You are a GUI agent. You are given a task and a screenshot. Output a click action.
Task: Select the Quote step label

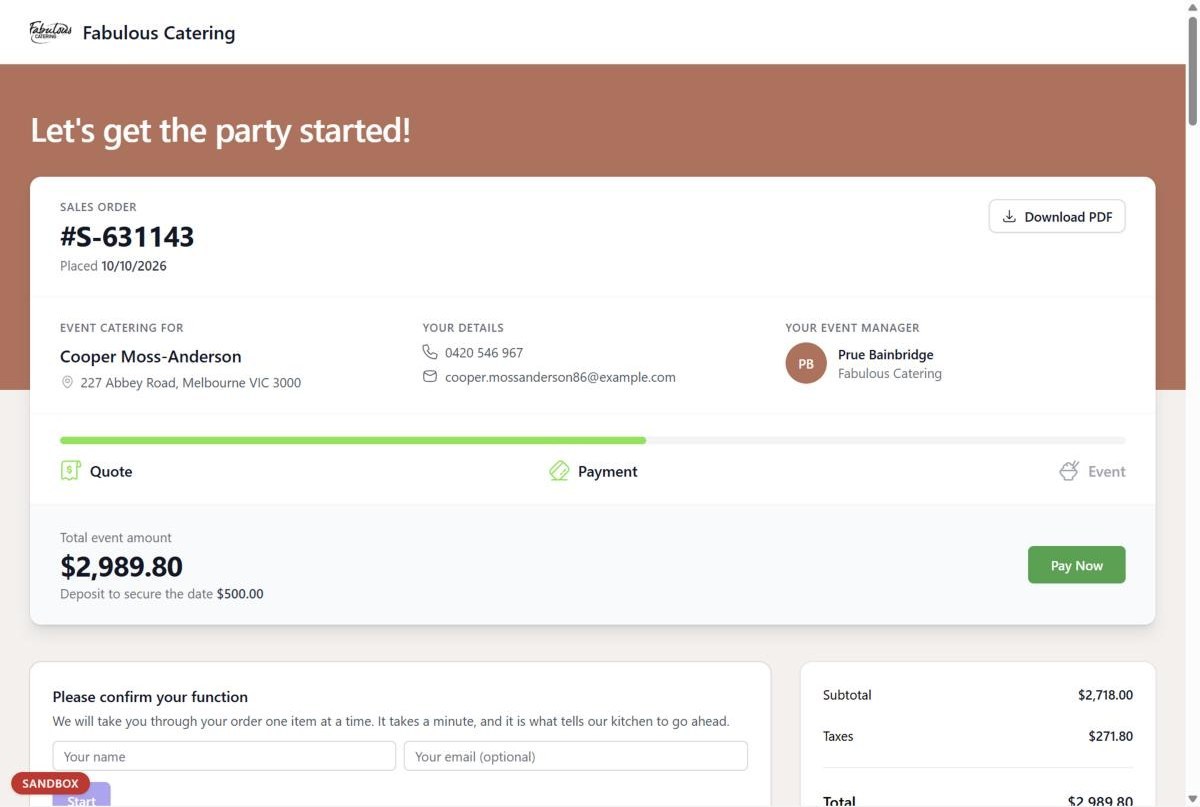click(111, 471)
